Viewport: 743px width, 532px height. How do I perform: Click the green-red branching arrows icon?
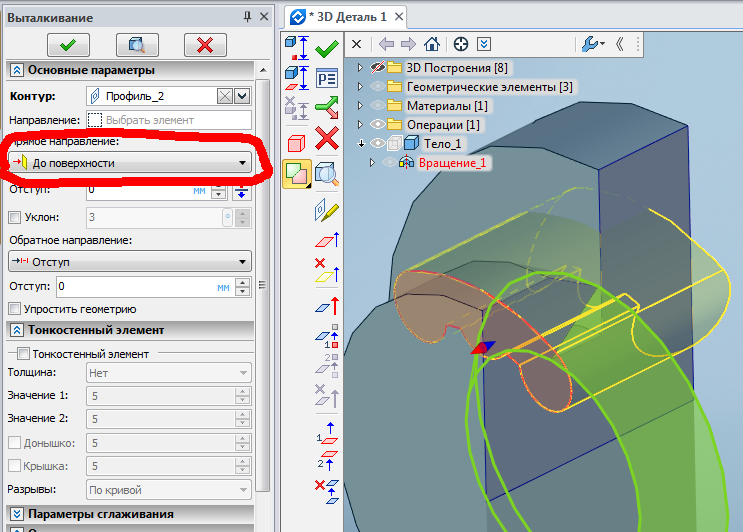(x=327, y=108)
